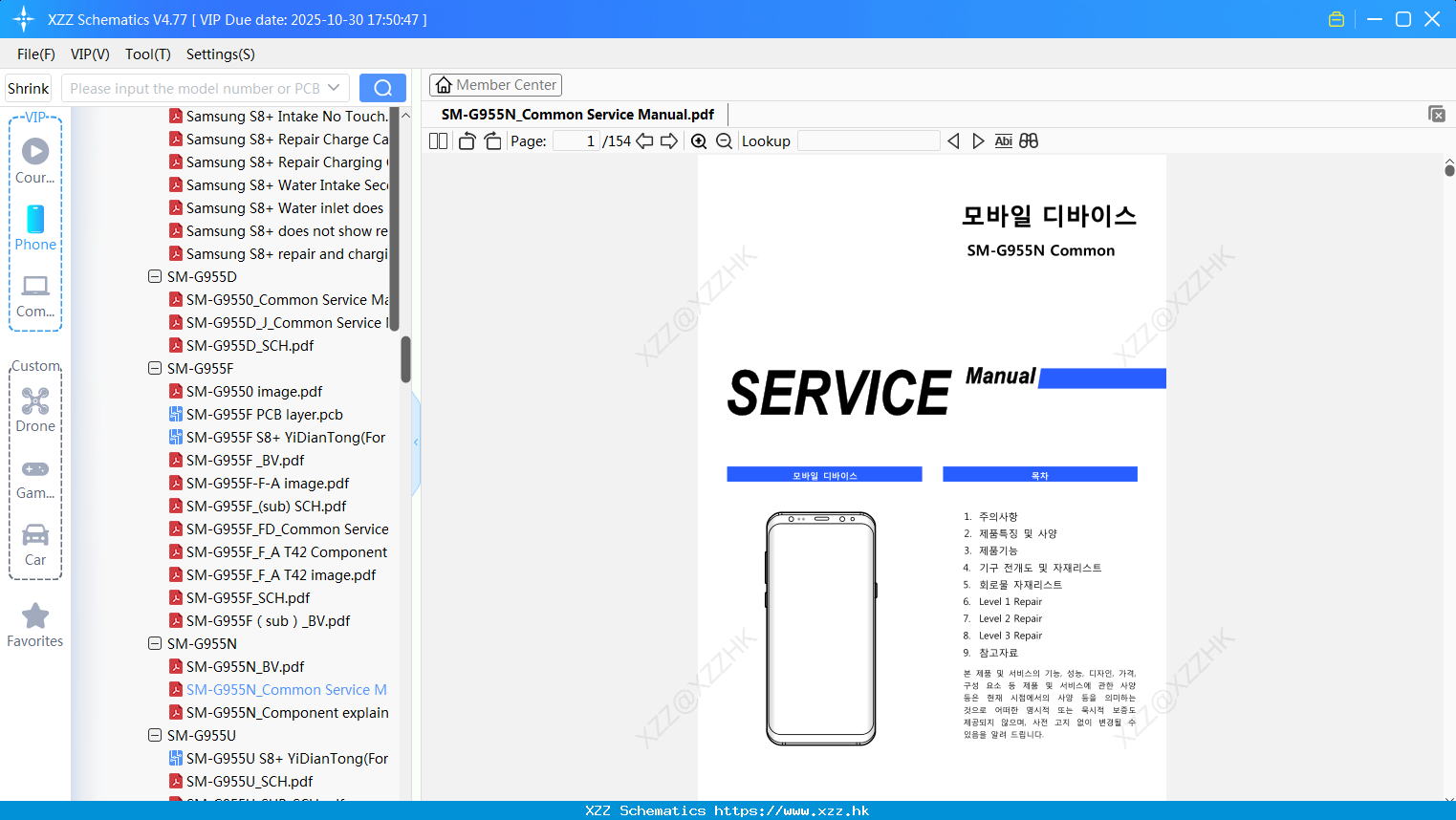The height and width of the screenshot is (820, 1456).
Task: Toggle two-page layout view icon
Action: (438, 140)
